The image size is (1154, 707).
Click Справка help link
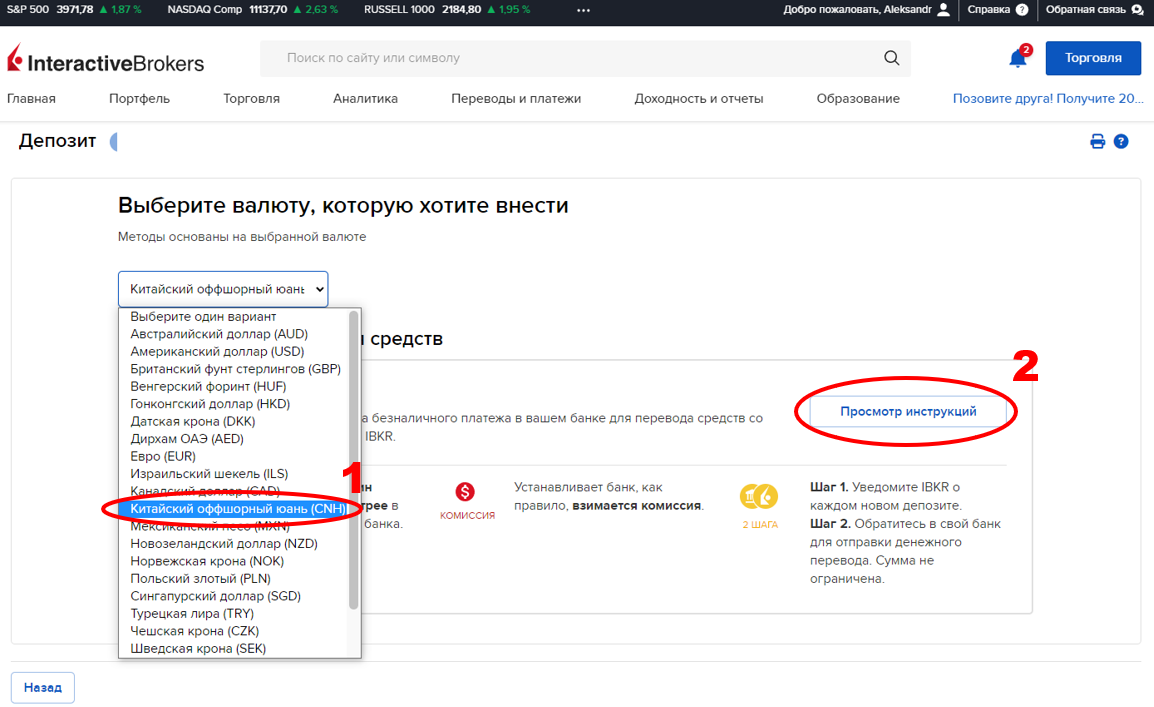pyautogui.click(x=988, y=10)
